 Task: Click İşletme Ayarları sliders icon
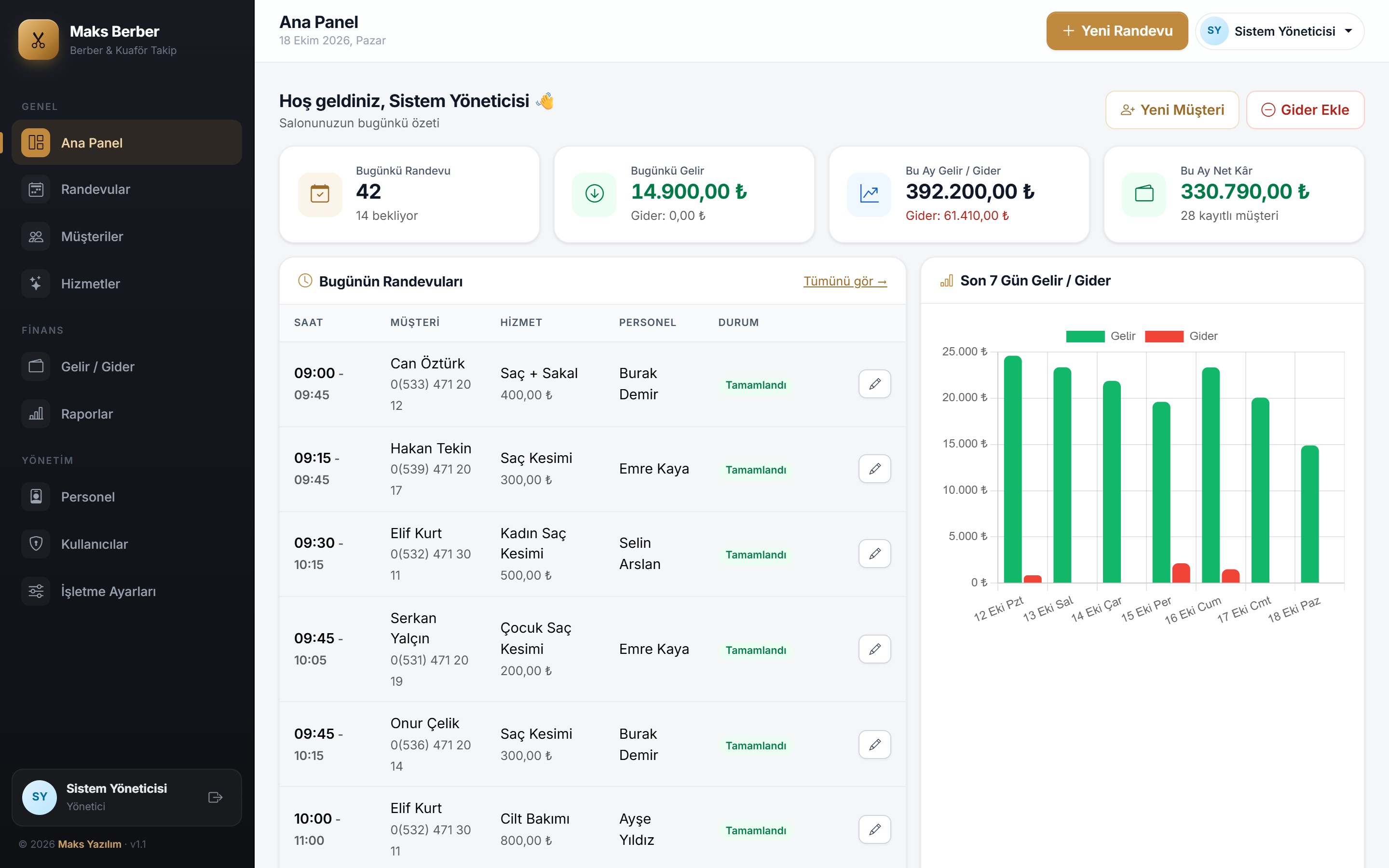(36, 591)
